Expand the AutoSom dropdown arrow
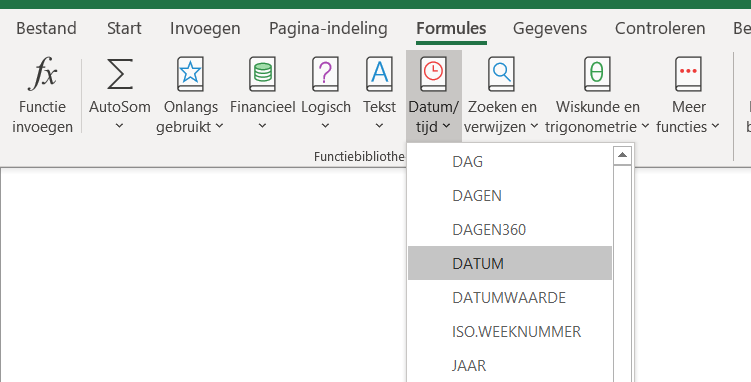Viewport: 751px width, 382px height. (x=120, y=126)
